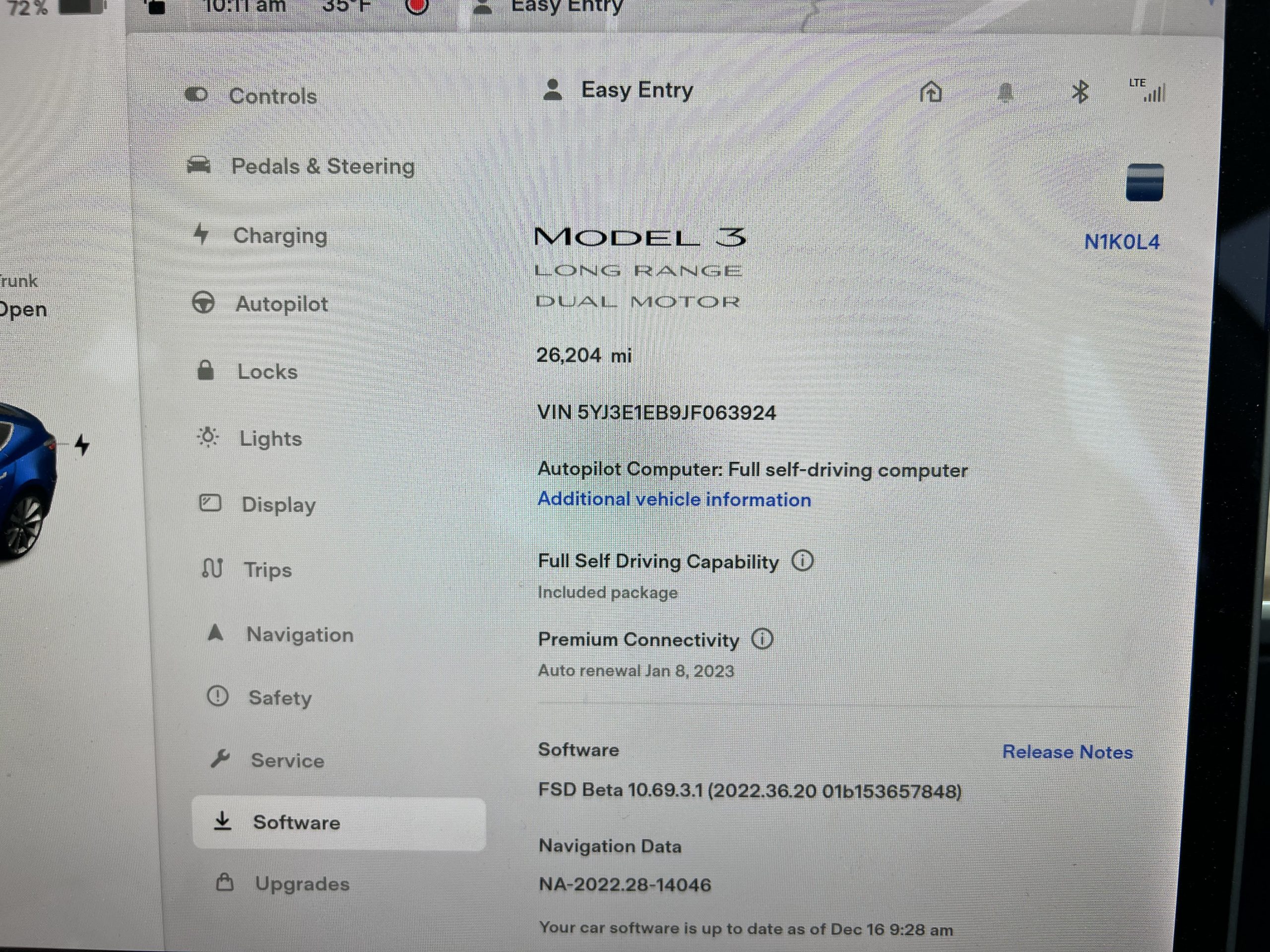The width and height of the screenshot is (1270, 952).
Task: Tap the Trunk Open label
Action: (22, 296)
